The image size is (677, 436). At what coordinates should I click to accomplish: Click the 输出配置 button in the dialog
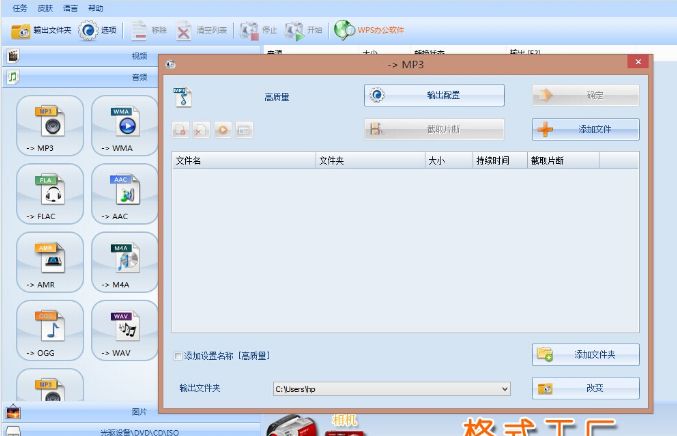[434, 95]
